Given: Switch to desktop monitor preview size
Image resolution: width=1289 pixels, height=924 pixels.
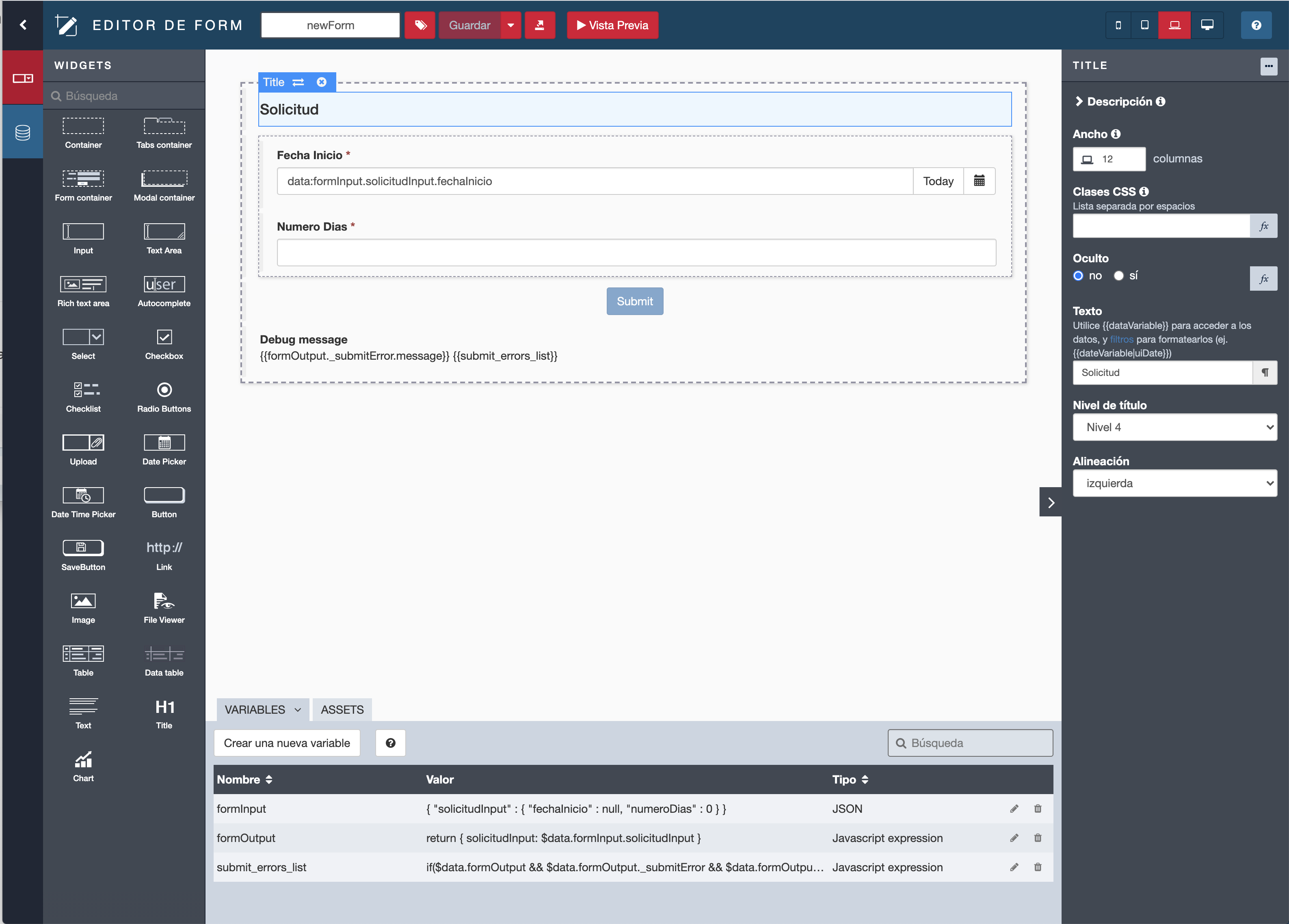Looking at the screenshot, I should 1207,25.
